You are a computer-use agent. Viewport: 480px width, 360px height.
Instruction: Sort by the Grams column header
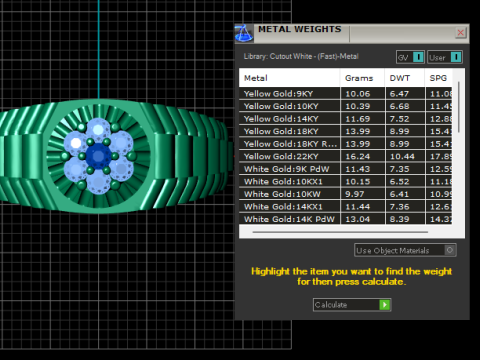pos(362,78)
